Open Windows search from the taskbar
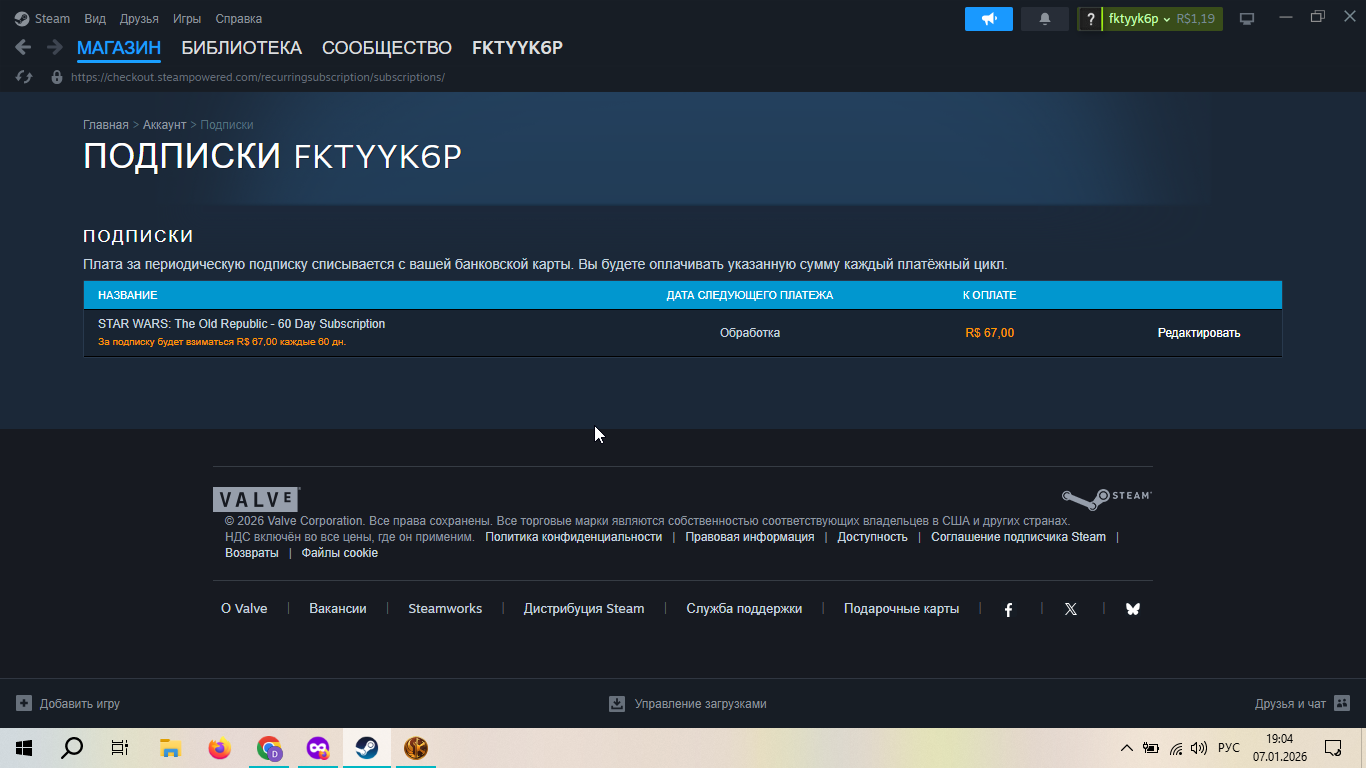This screenshot has width=1366, height=768. click(x=72, y=748)
